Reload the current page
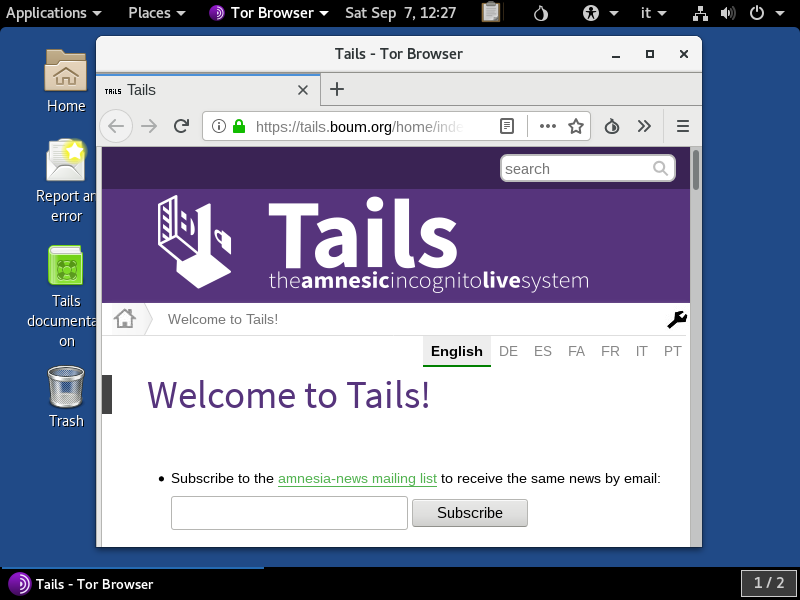800x600 pixels. (181, 126)
